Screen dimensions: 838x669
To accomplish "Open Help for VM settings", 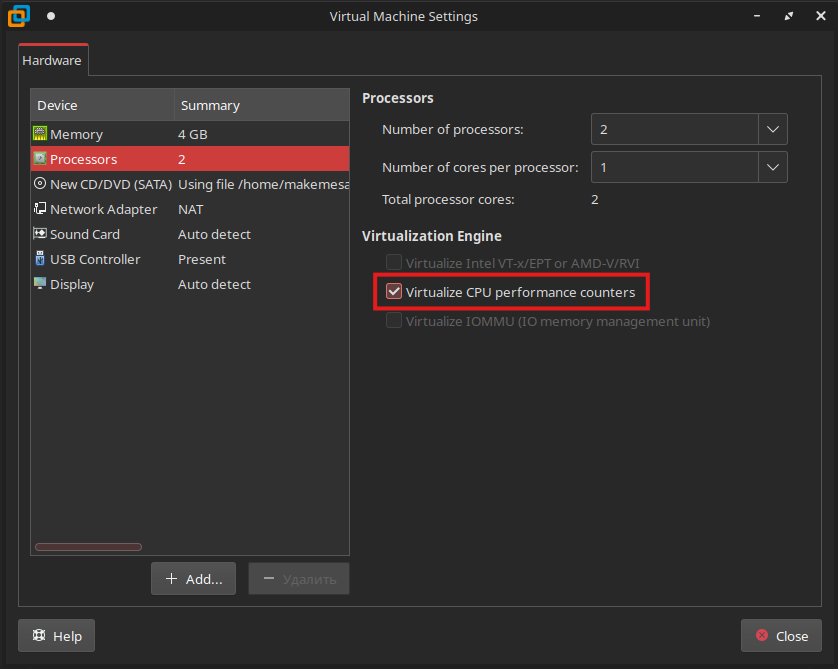I will coord(56,636).
